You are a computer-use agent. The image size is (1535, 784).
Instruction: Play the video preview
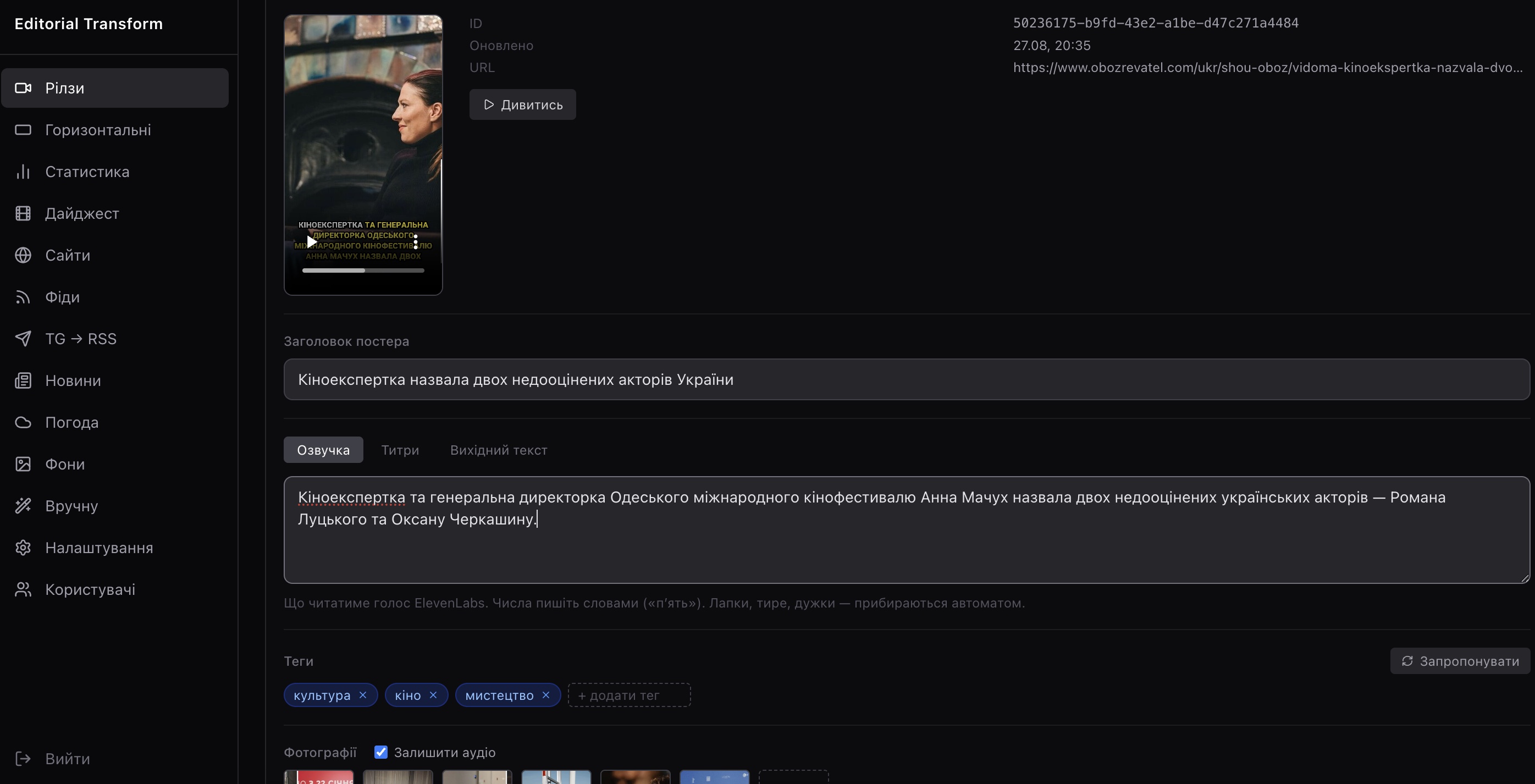click(x=311, y=242)
